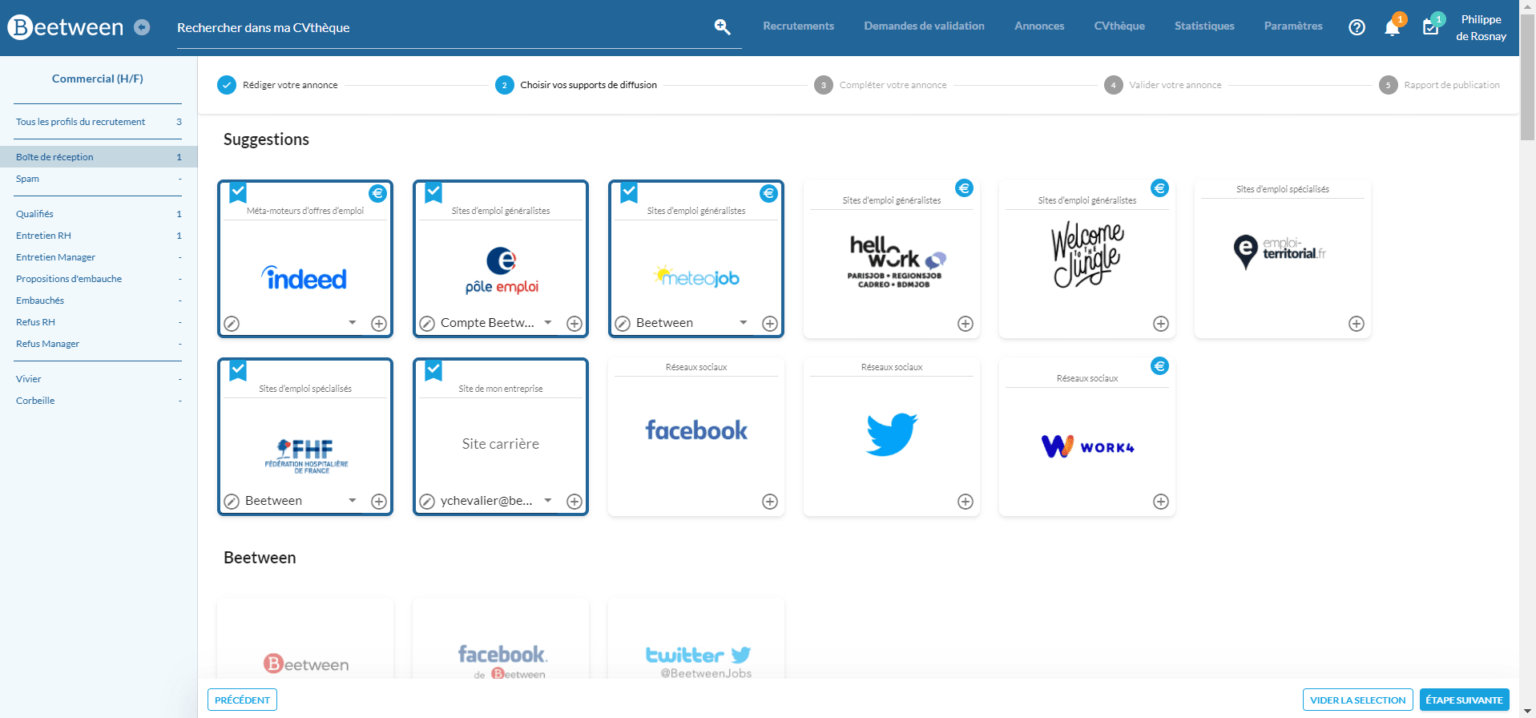The width and height of the screenshot is (1536, 718).
Task: Click the plus icon on Meteojob card
Action: click(770, 323)
